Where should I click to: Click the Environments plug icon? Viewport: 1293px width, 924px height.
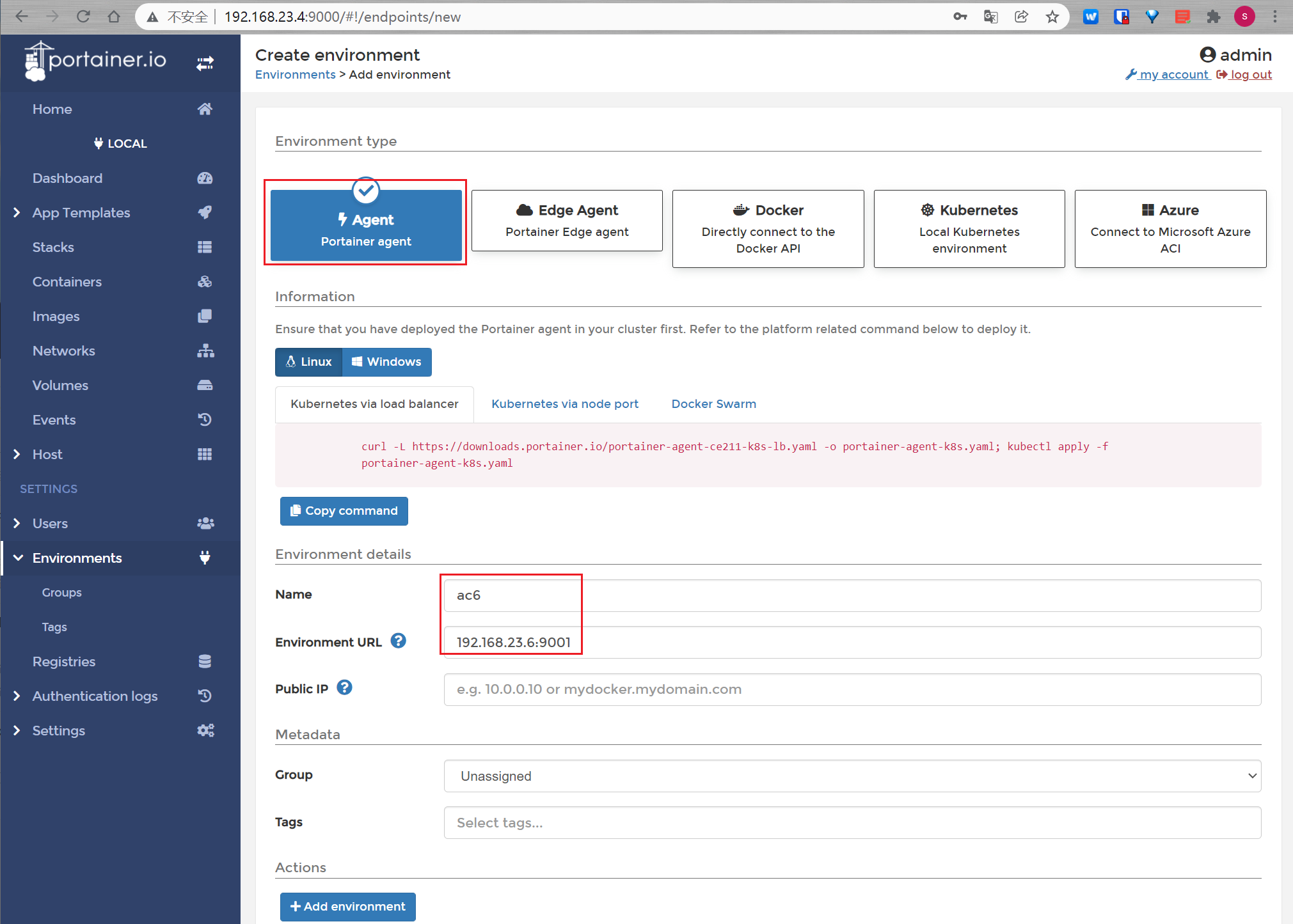(205, 558)
